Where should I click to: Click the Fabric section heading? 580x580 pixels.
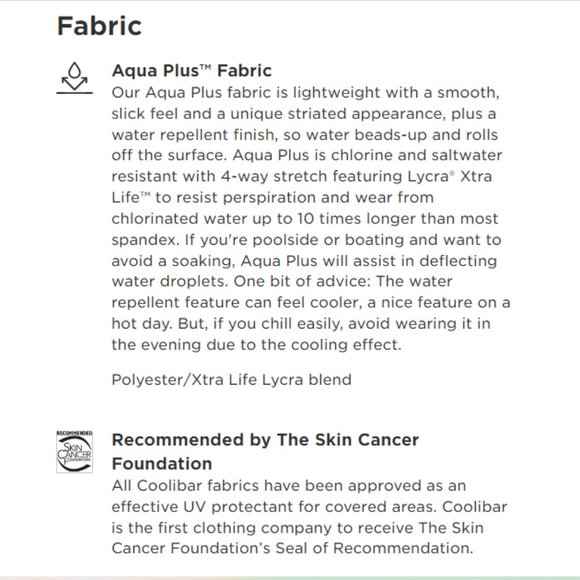(99, 26)
